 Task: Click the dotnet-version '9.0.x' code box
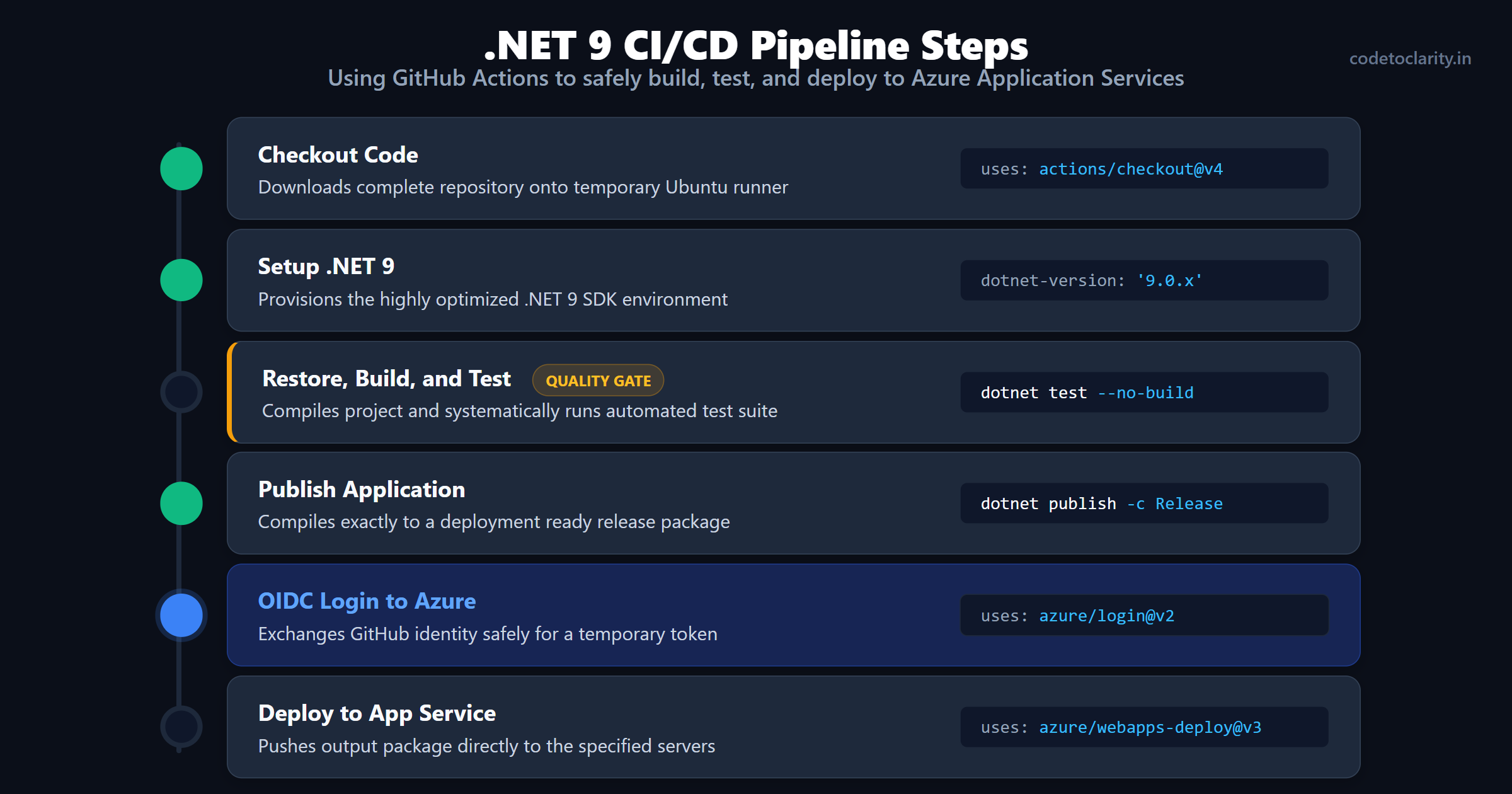[x=1144, y=280]
